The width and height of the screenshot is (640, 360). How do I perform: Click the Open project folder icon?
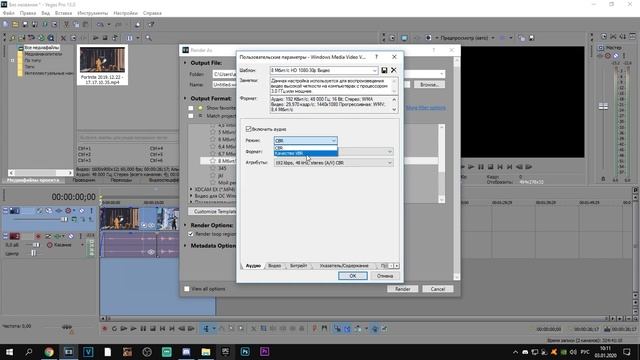15,24
